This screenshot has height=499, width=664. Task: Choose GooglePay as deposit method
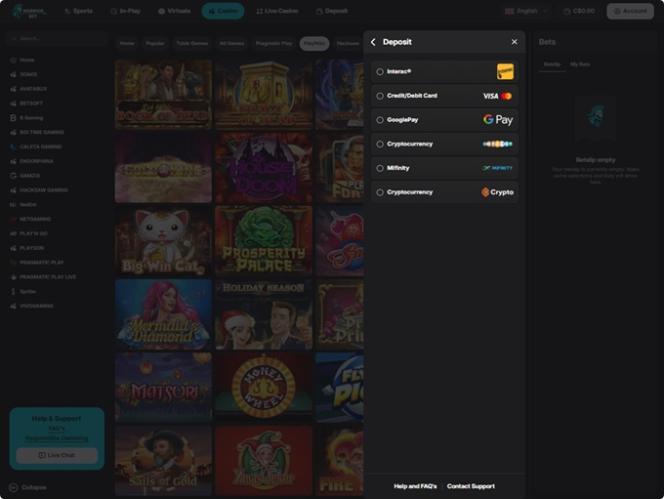coord(445,120)
